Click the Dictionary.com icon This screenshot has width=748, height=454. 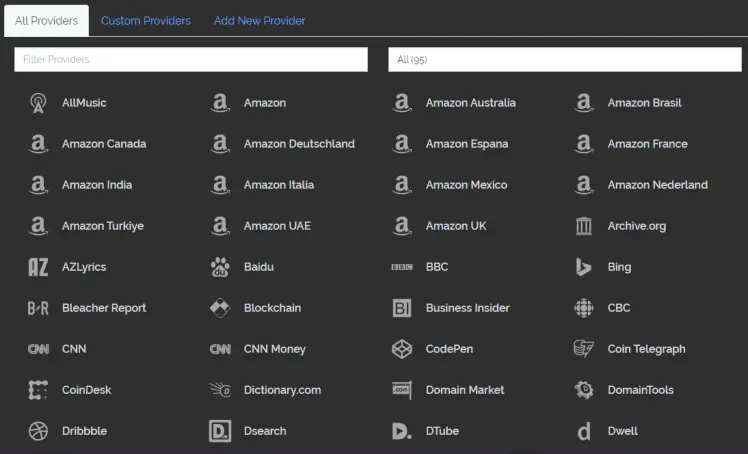(220, 390)
